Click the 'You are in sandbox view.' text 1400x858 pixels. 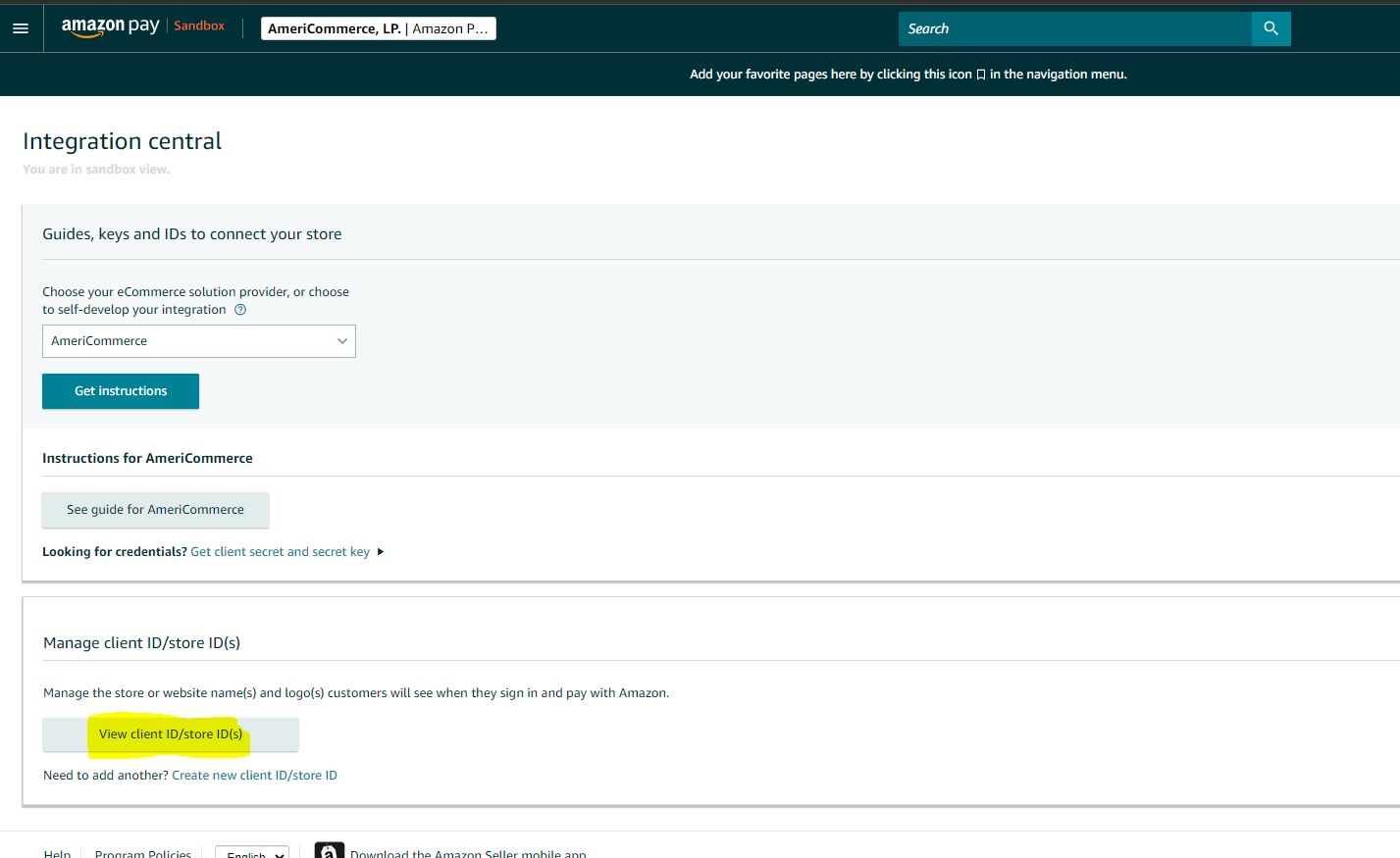click(96, 170)
